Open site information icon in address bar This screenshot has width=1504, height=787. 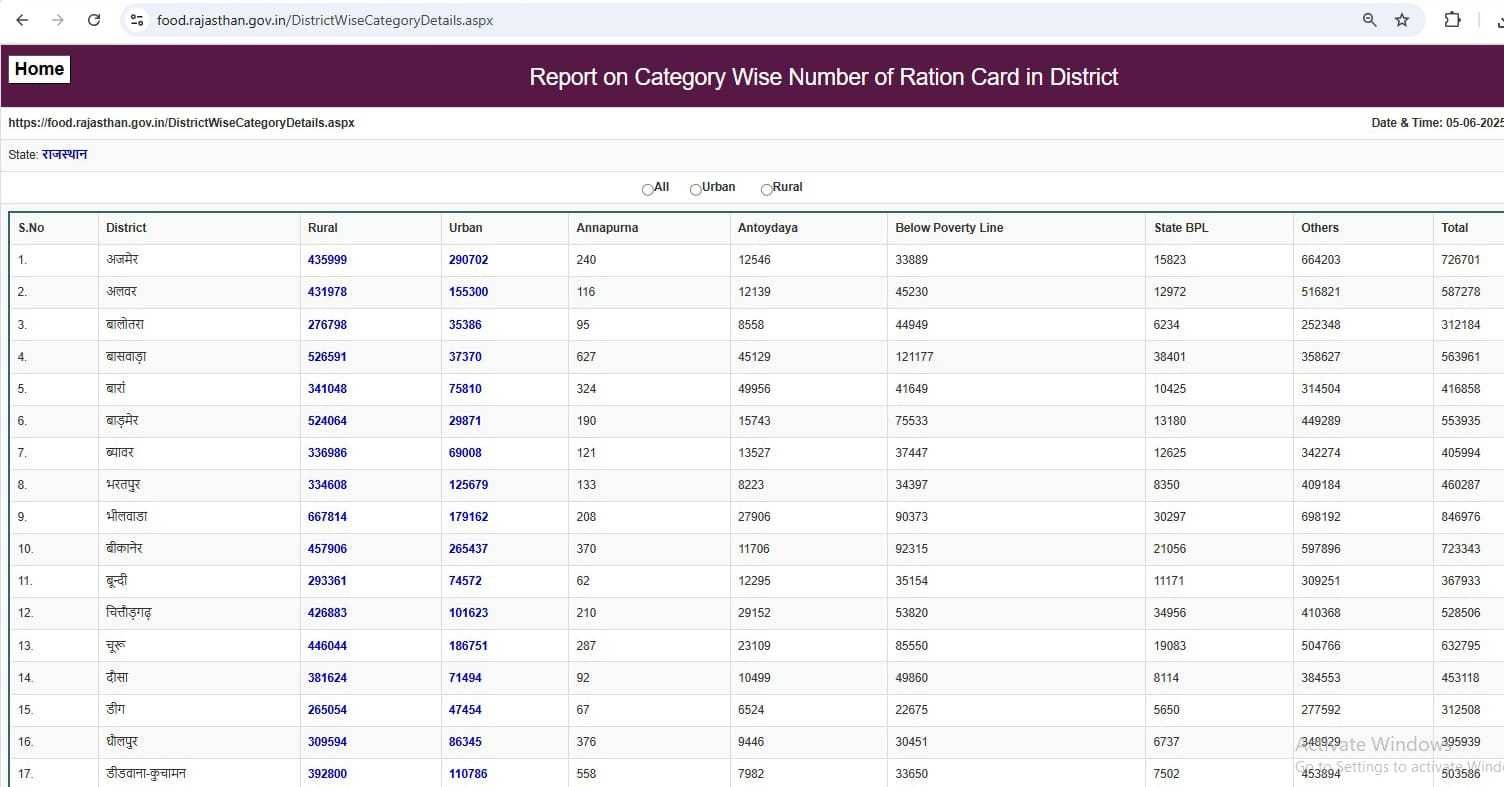click(x=138, y=20)
